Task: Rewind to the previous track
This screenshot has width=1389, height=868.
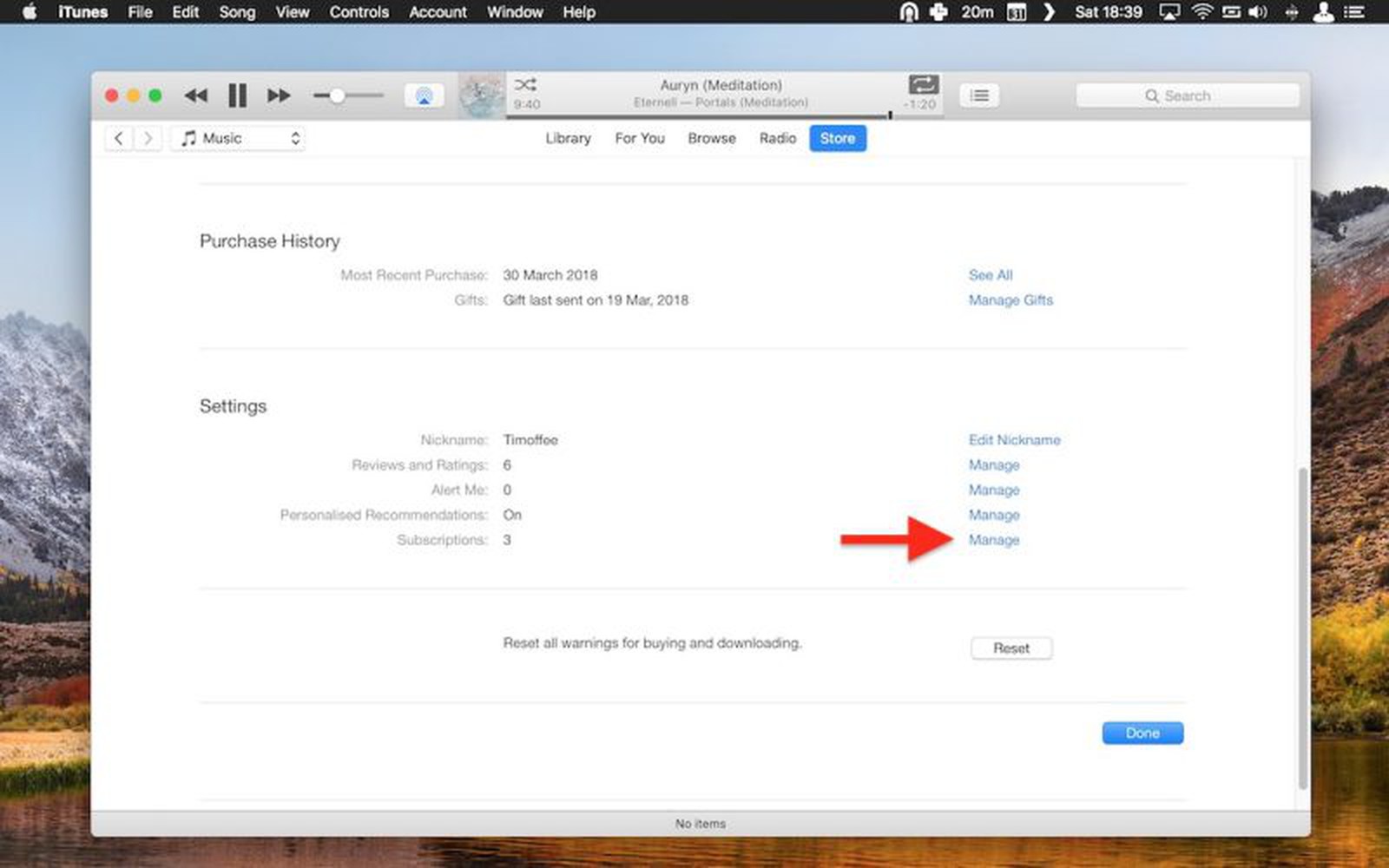Action: coord(195,95)
